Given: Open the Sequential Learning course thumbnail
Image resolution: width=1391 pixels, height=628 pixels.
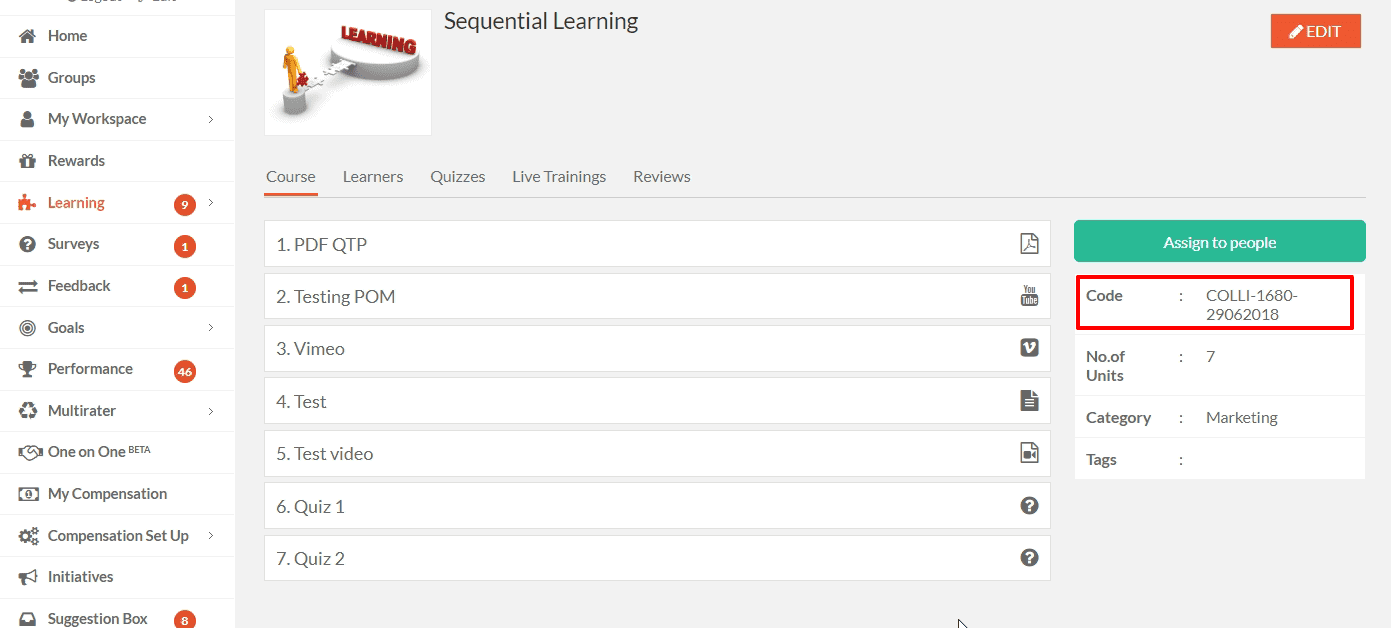Looking at the screenshot, I should 348,72.
